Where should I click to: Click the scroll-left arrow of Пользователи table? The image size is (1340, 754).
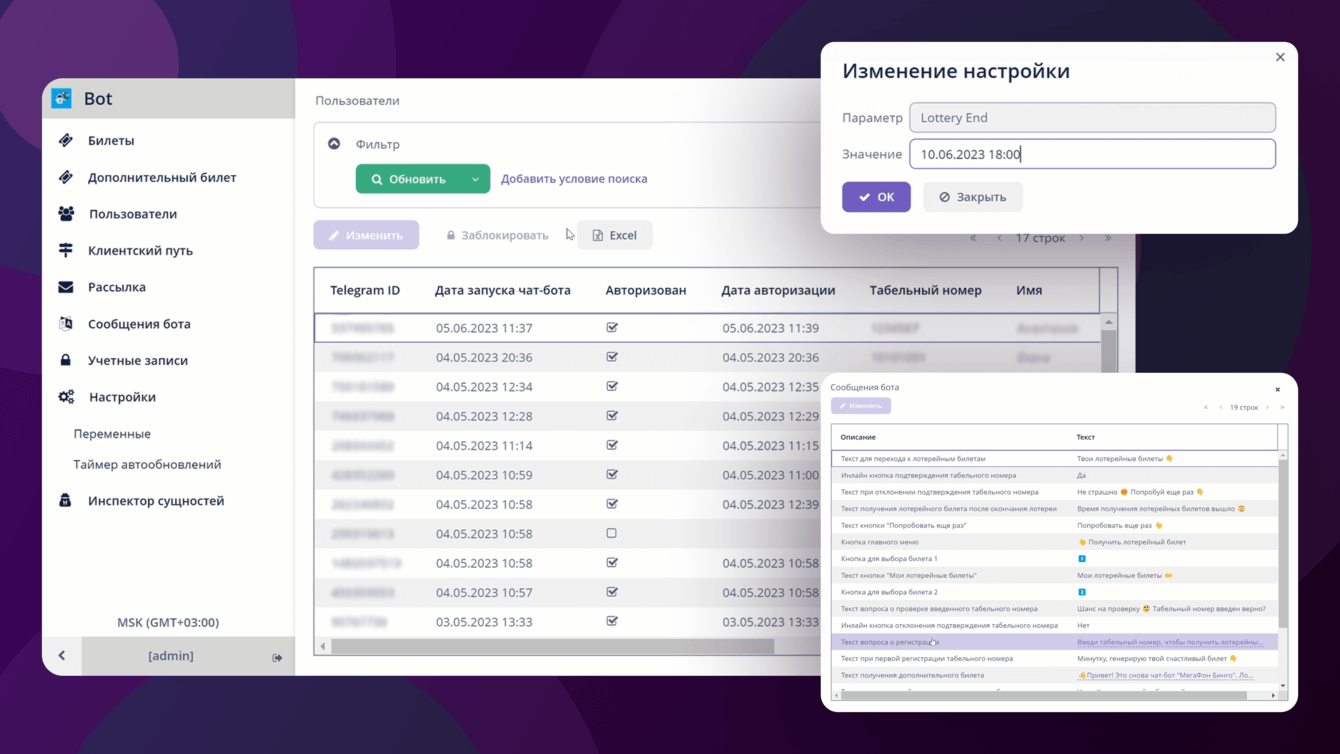[x=322, y=647]
